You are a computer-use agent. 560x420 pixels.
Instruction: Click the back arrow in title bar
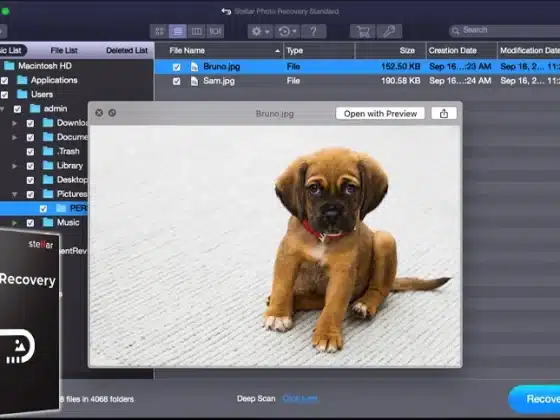click(x=226, y=11)
